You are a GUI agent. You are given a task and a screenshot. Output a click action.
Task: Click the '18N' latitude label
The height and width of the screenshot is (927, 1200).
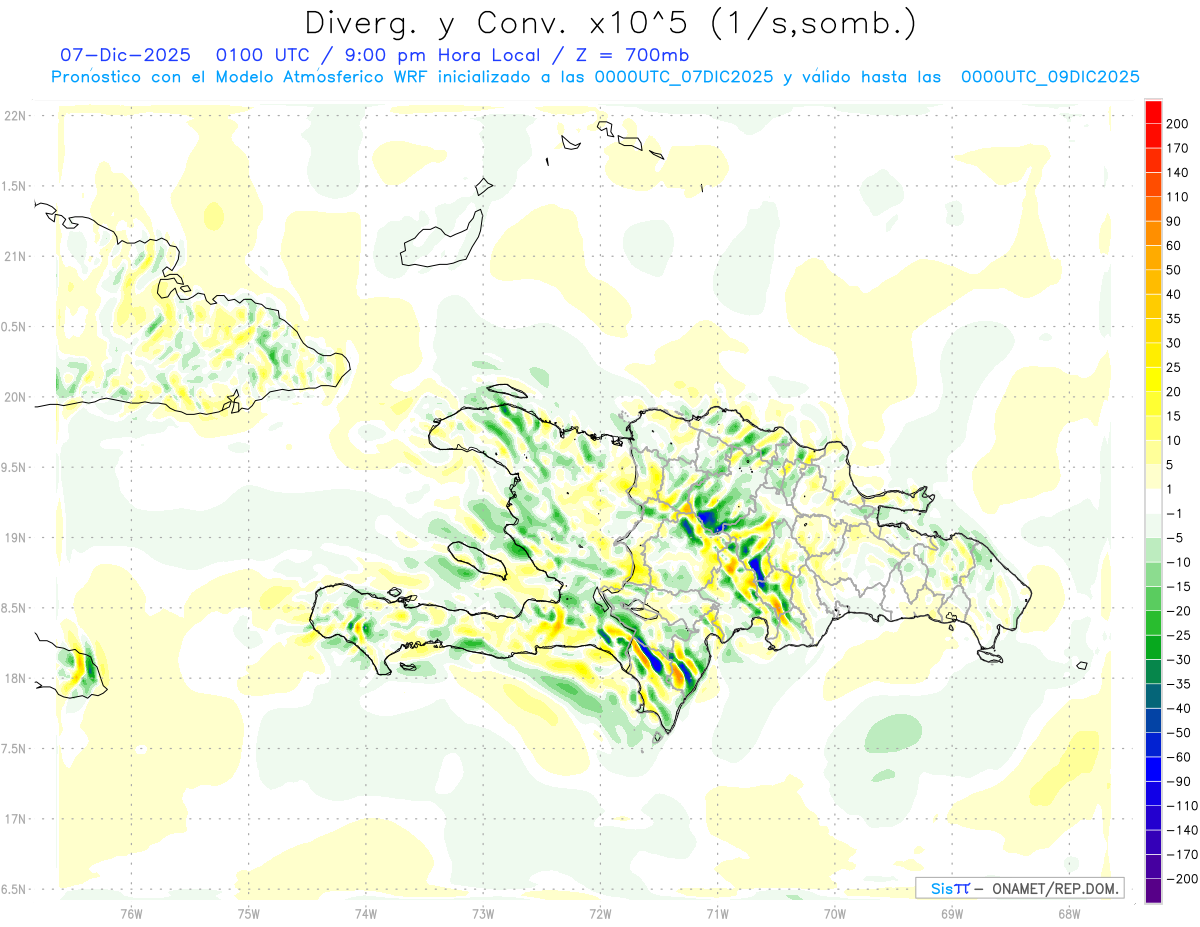(x=14, y=678)
